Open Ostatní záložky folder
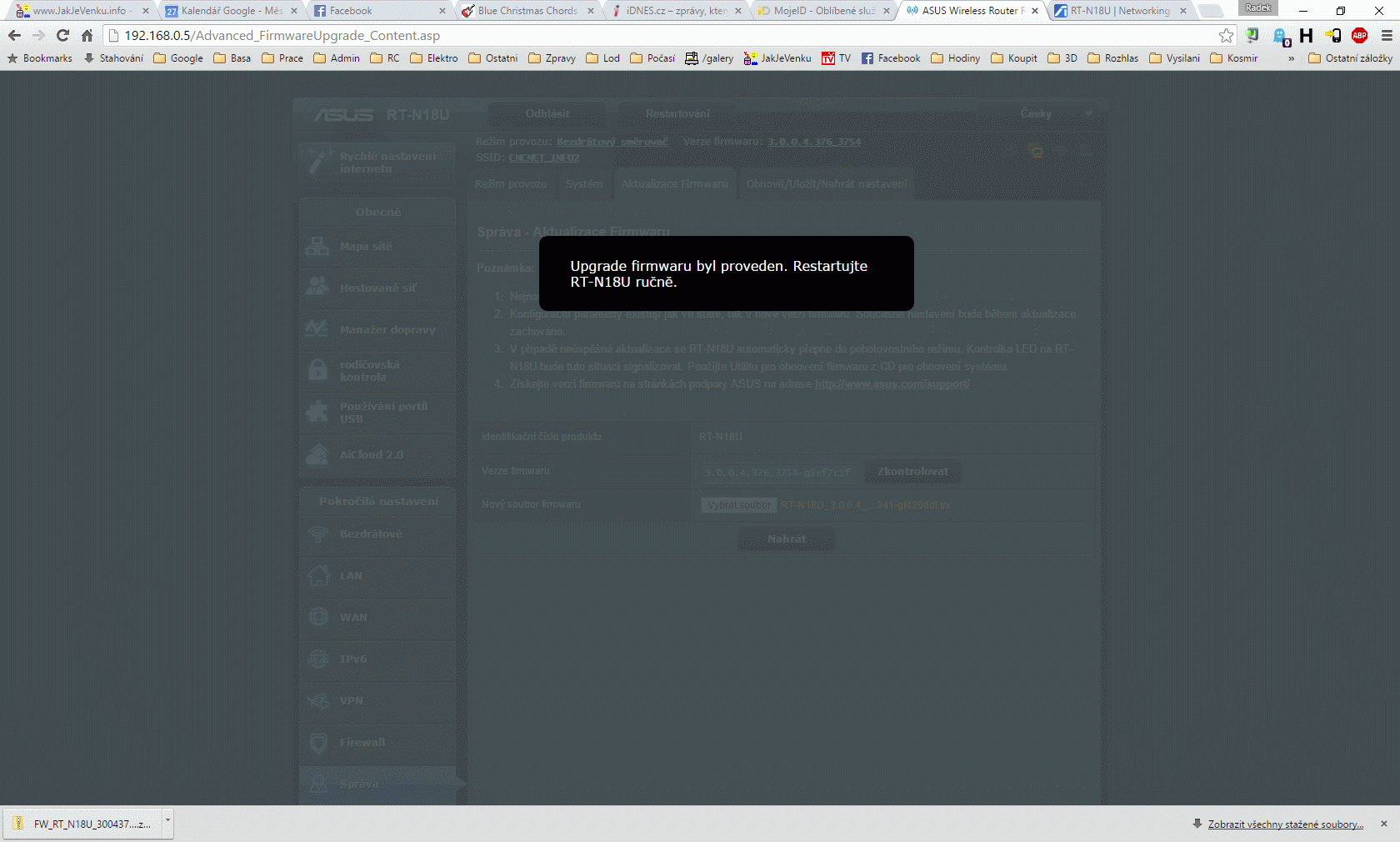This screenshot has width=1400, height=842. pyautogui.click(x=1350, y=58)
